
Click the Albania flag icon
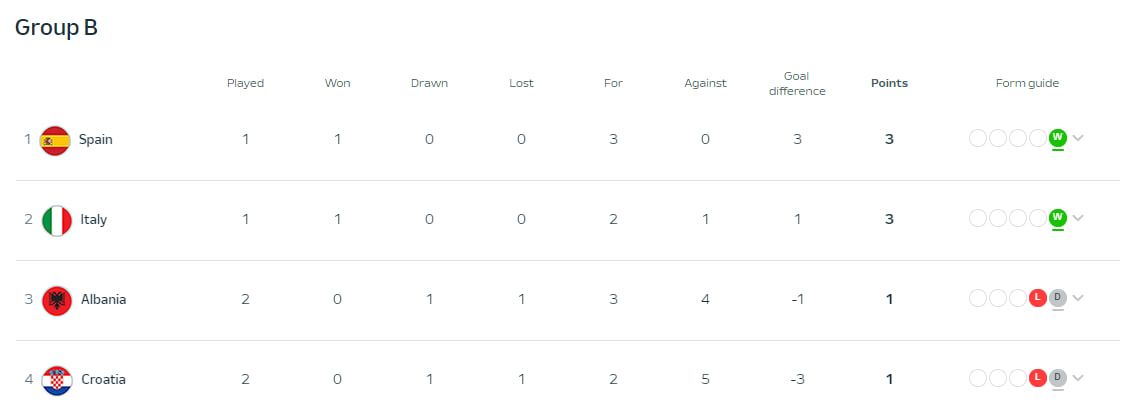57,300
